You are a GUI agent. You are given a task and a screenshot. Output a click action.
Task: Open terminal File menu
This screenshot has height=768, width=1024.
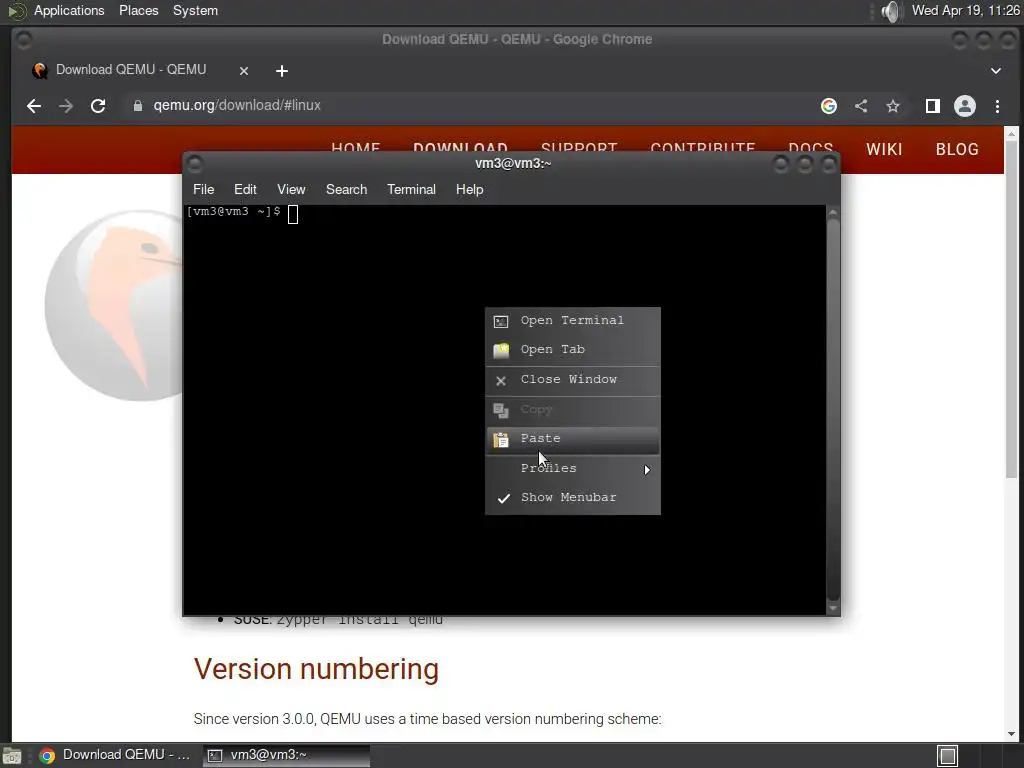[203, 189]
